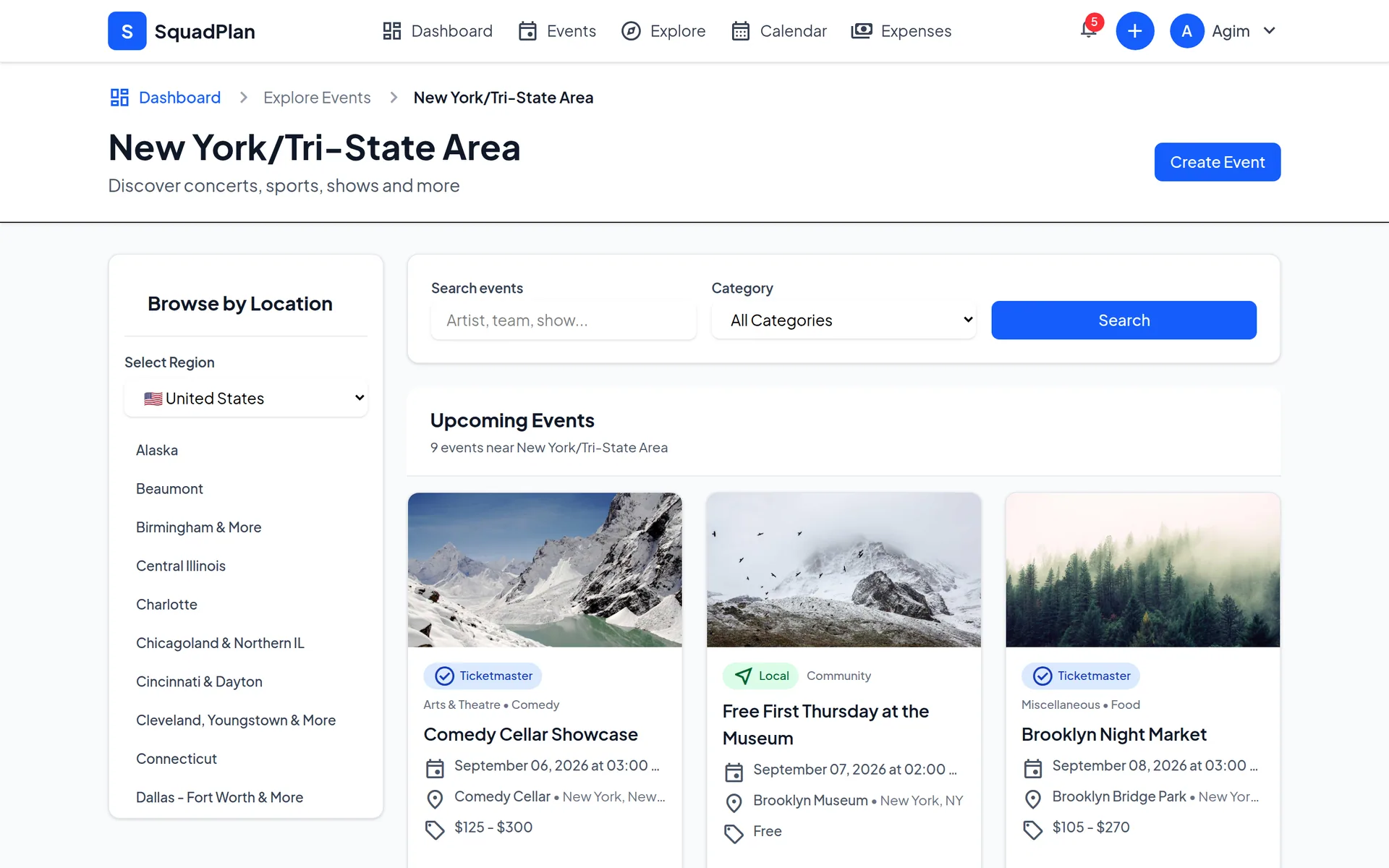Open the Dashboard nav item
The height and width of the screenshot is (868, 1389).
[437, 31]
